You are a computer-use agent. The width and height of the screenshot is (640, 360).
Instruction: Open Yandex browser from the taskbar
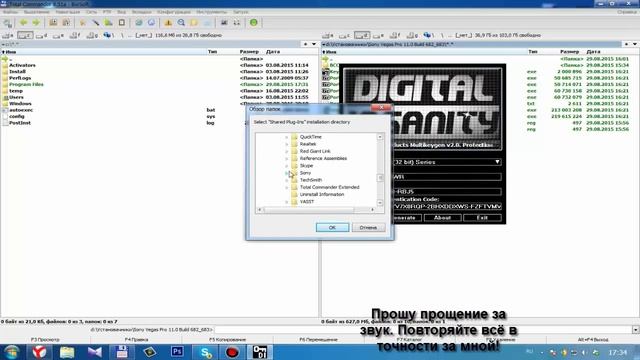tap(39, 352)
